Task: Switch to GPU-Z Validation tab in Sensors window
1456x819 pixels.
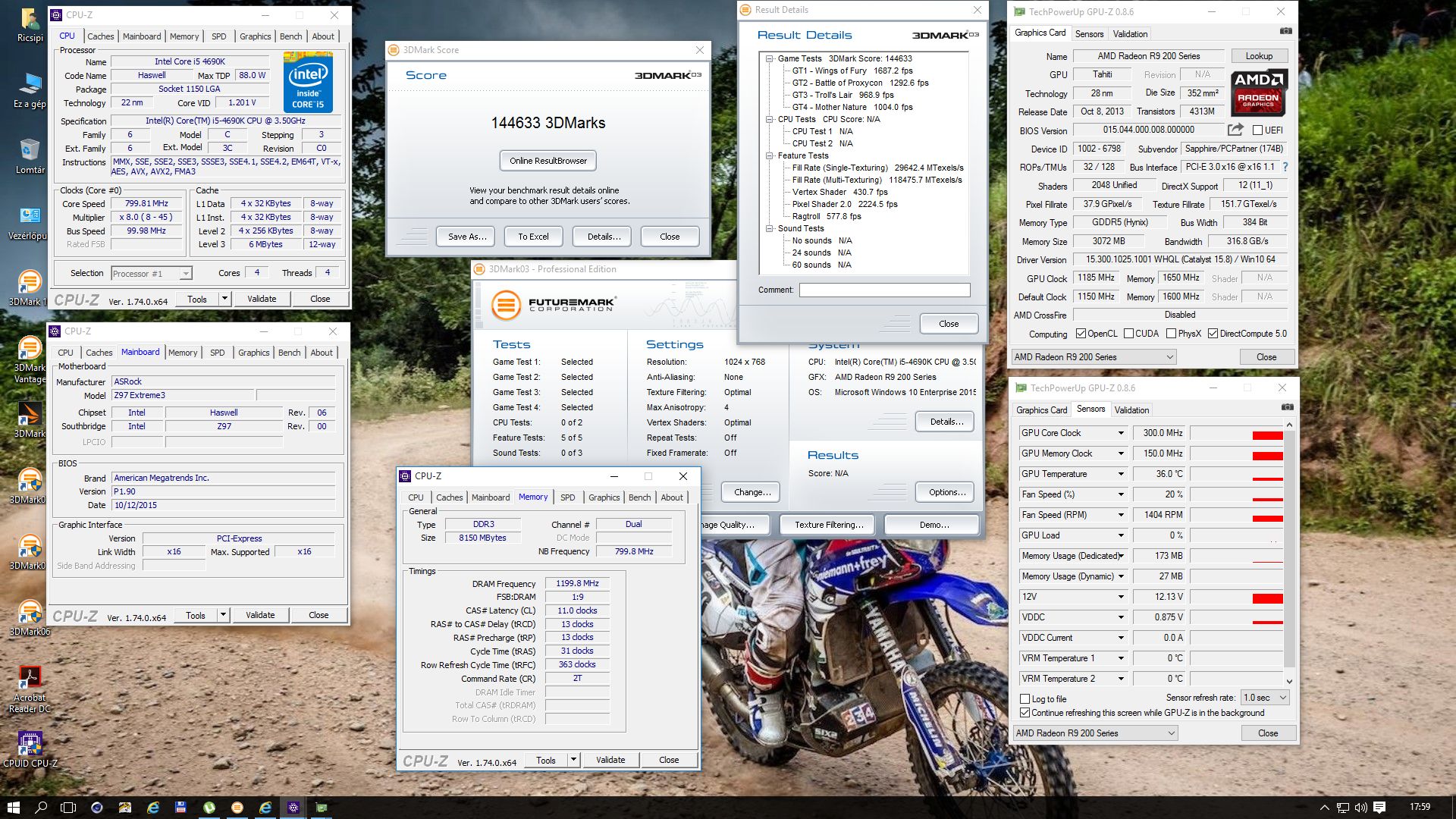Action: tap(1131, 410)
